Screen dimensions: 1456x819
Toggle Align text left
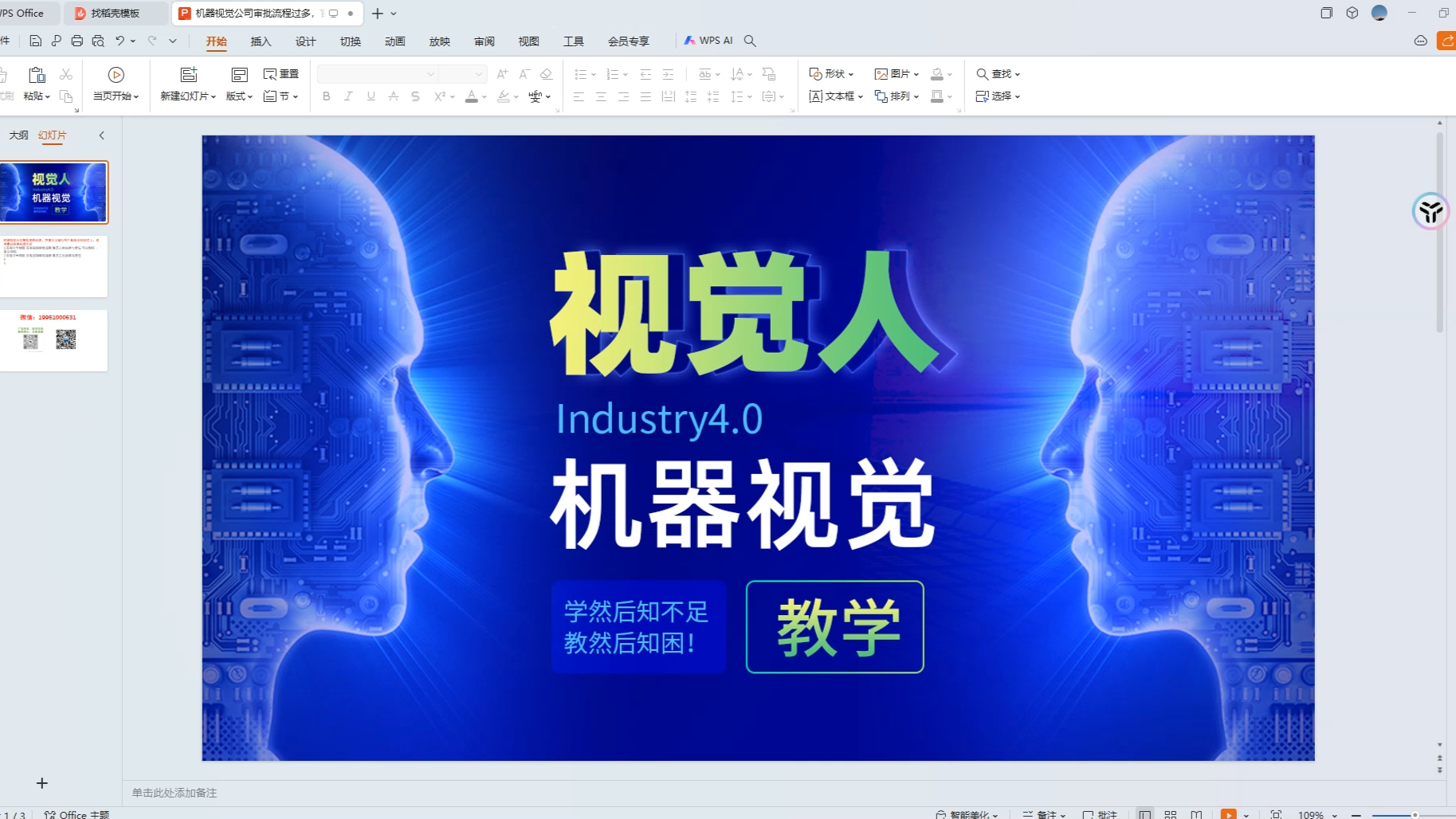579,96
